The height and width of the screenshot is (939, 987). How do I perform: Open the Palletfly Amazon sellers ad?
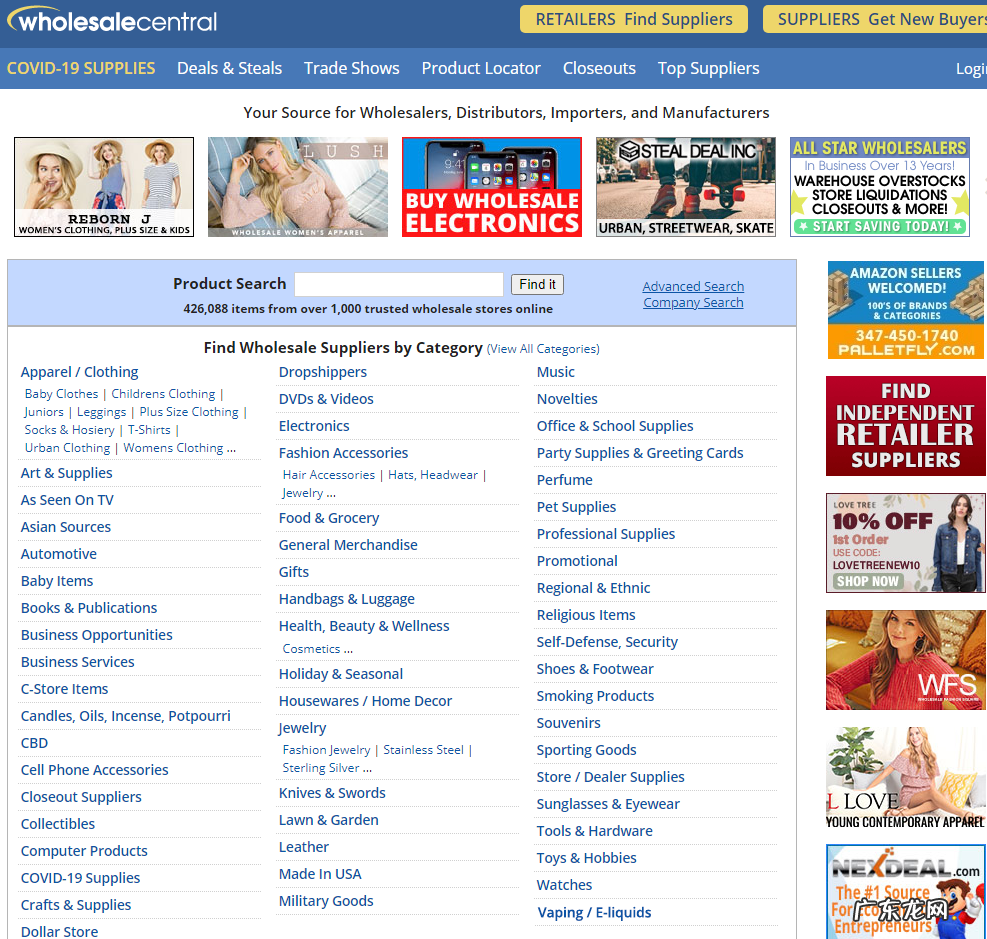(x=906, y=310)
